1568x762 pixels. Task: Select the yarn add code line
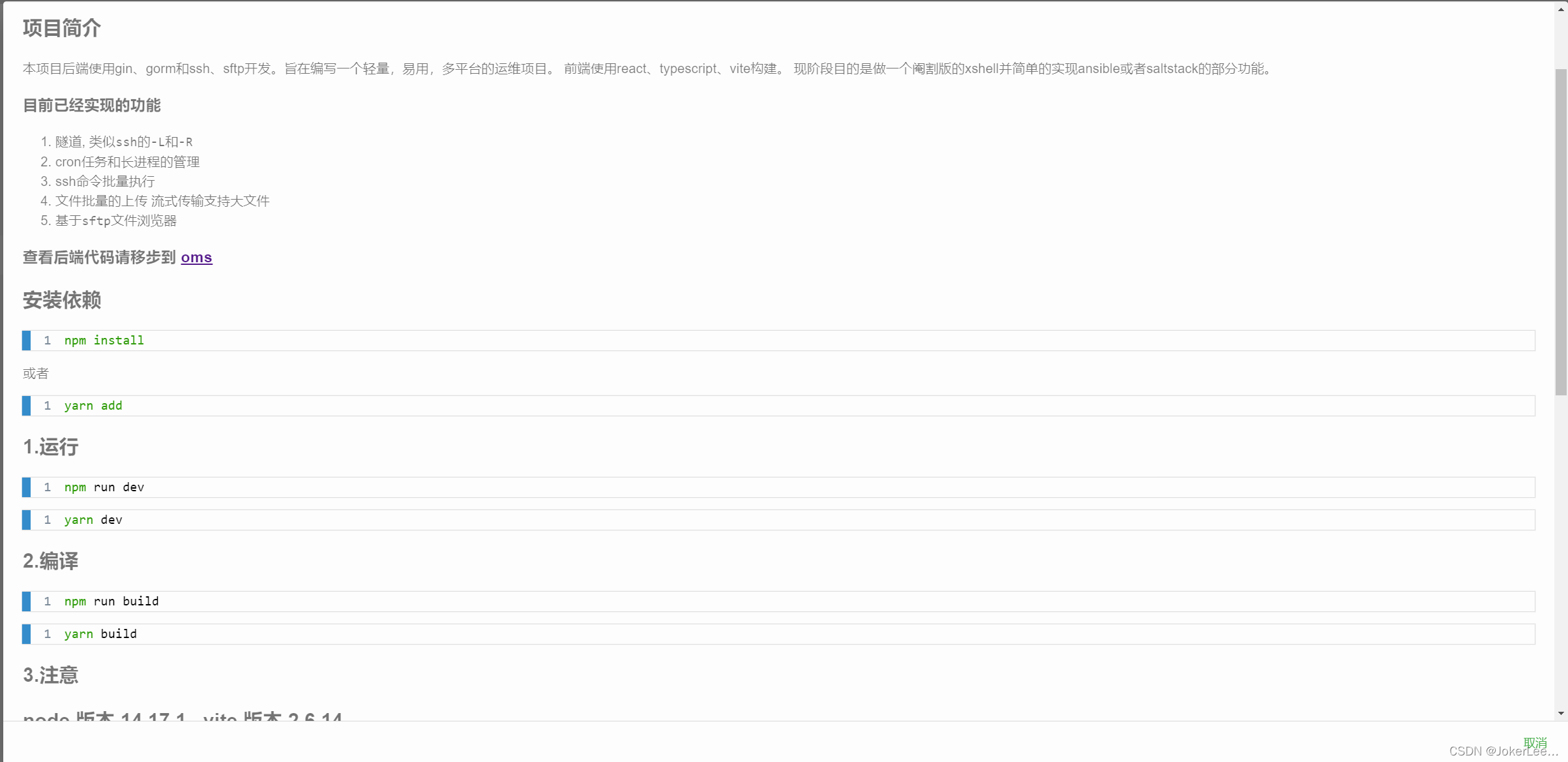(x=93, y=405)
